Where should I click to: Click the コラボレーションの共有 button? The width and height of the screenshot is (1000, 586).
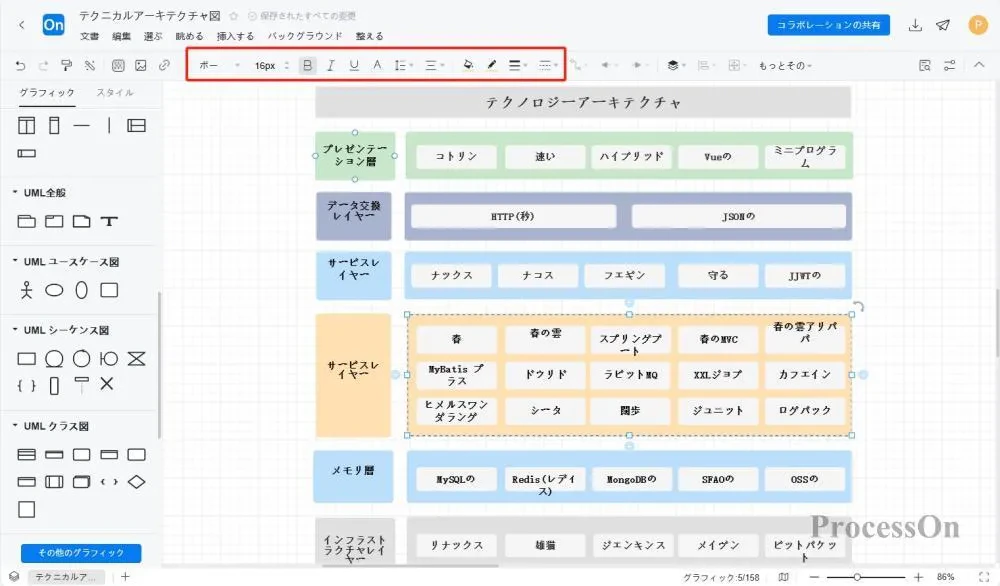point(828,24)
